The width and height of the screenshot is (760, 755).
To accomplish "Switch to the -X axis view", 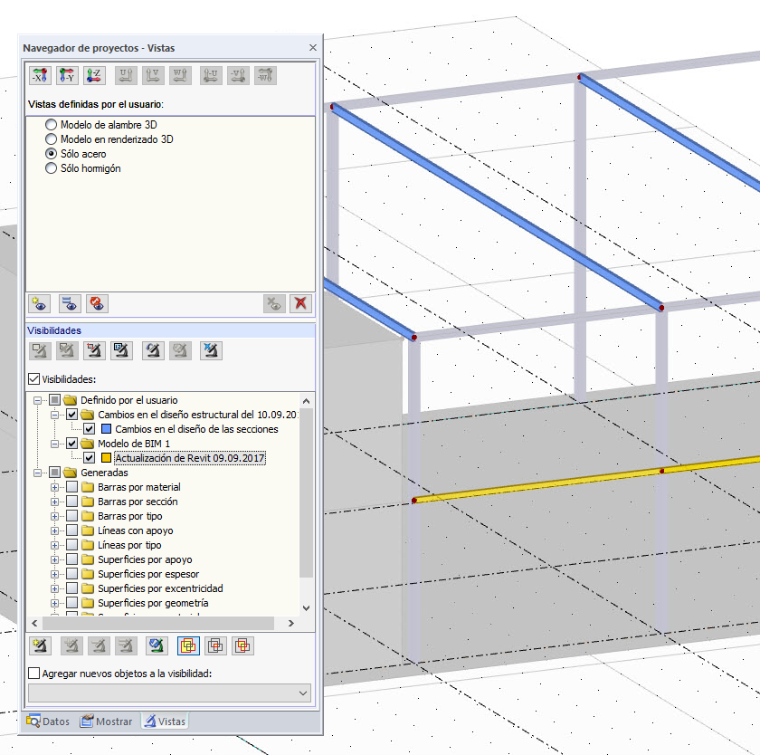I will [40, 76].
